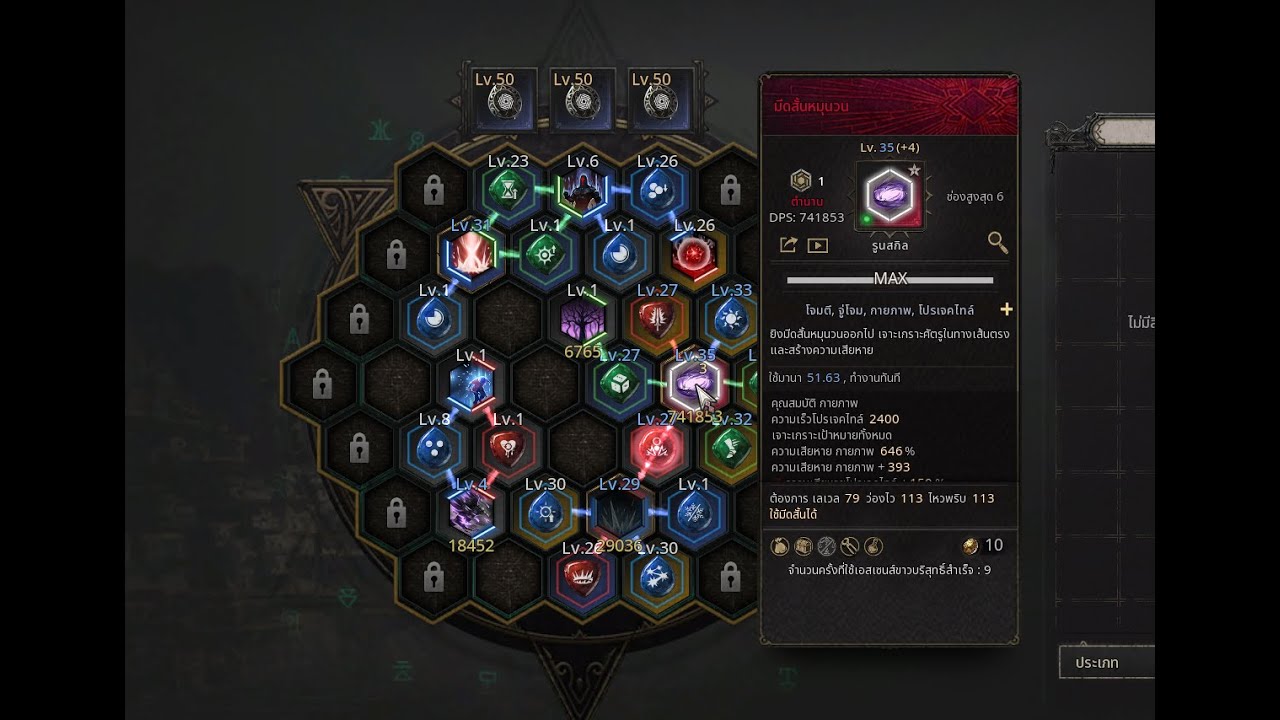Click the large skill rune thumbnail in panel

(x=890, y=196)
